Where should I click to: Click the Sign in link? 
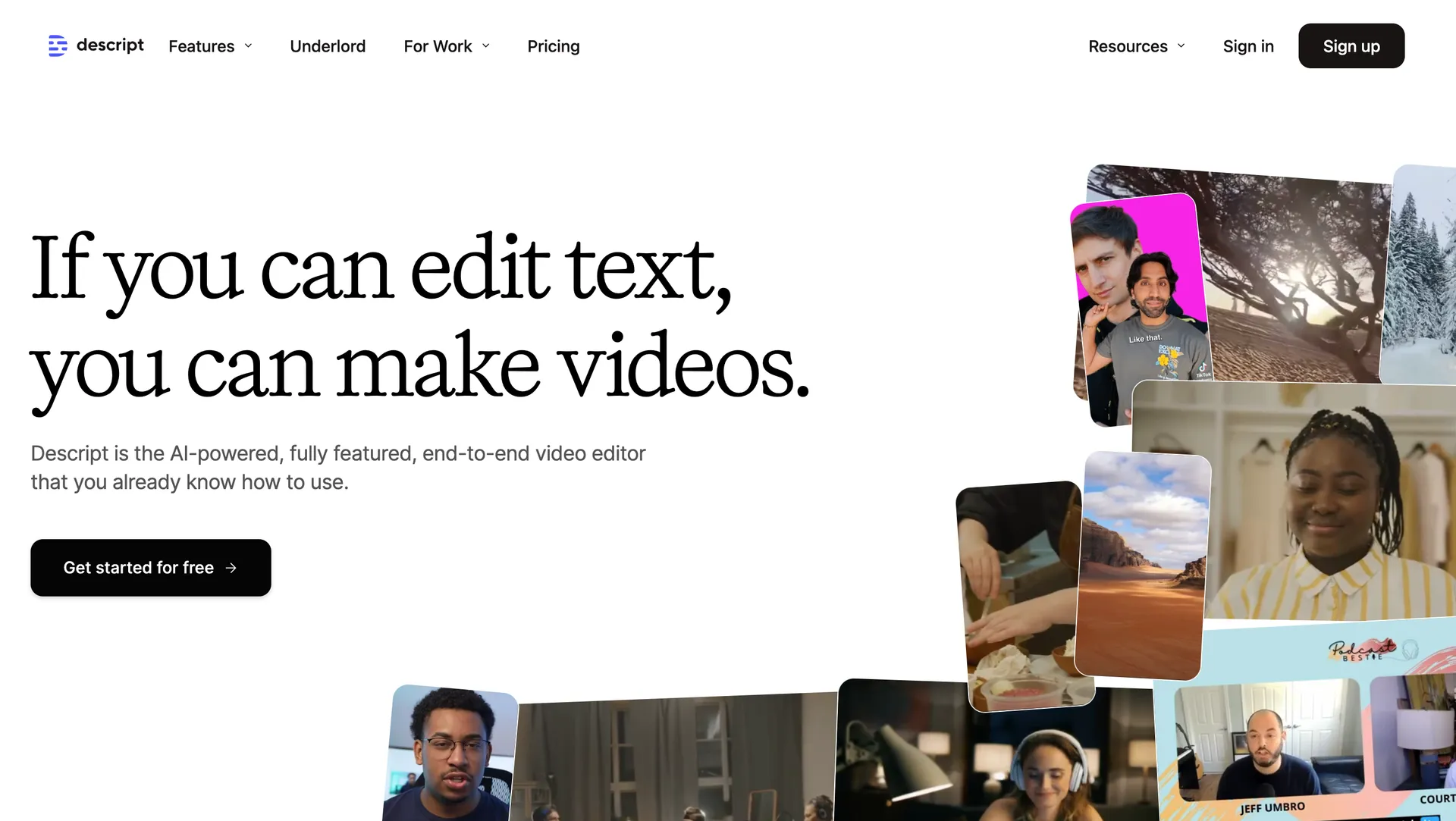tap(1247, 46)
